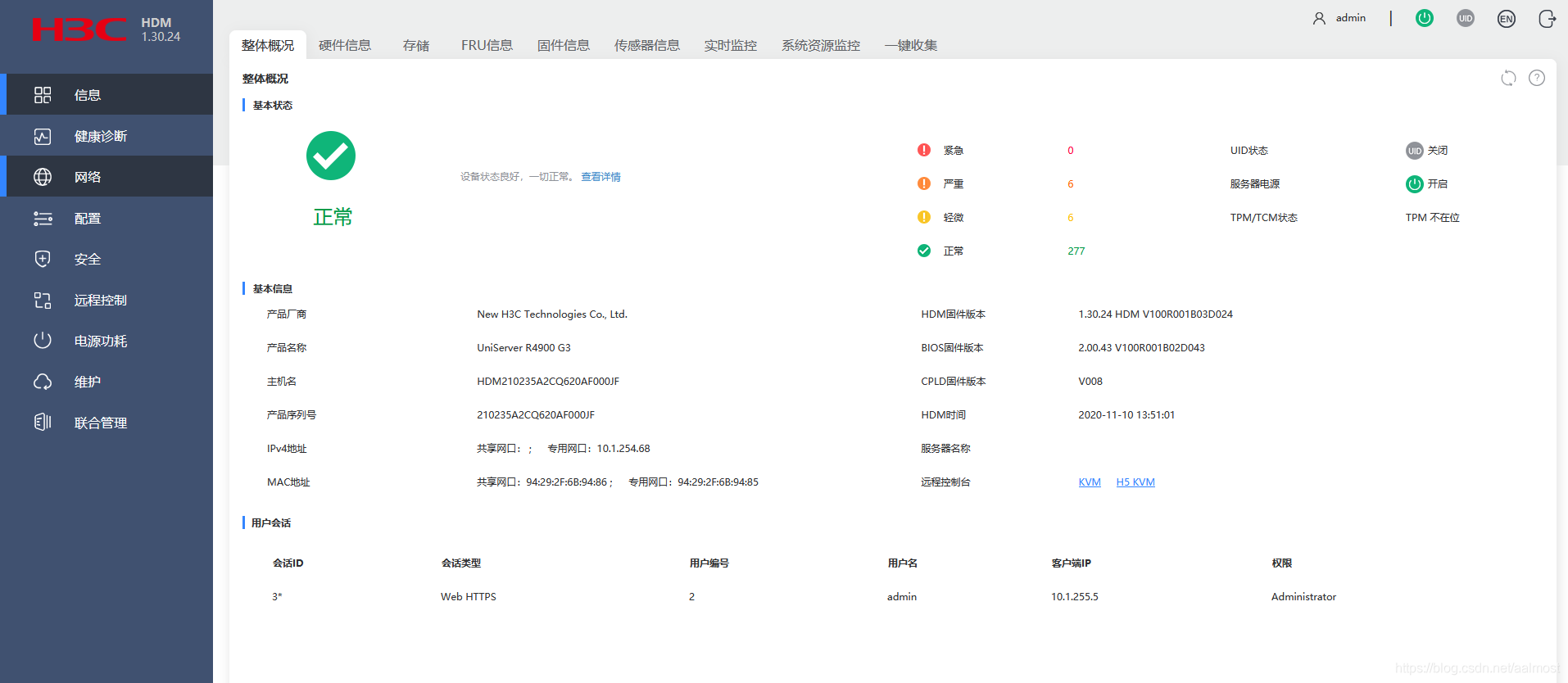Click the 联合管理 icon
This screenshot has height=683, width=1568.
click(43, 423)
